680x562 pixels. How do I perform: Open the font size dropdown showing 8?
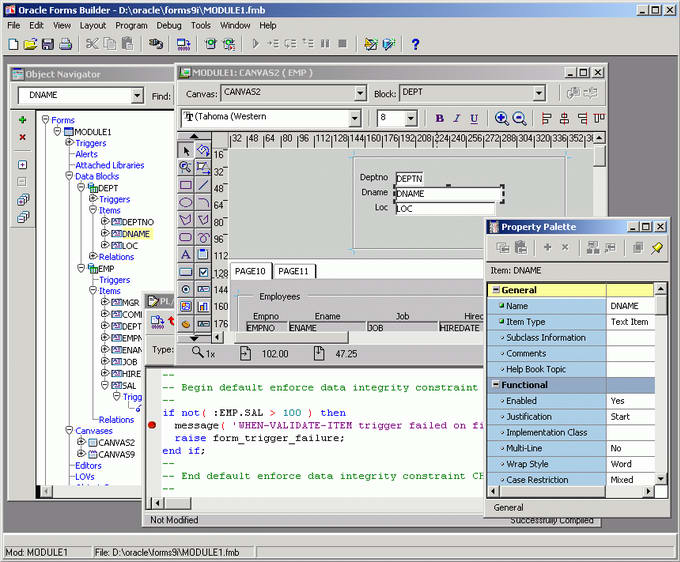pos(411,118)
